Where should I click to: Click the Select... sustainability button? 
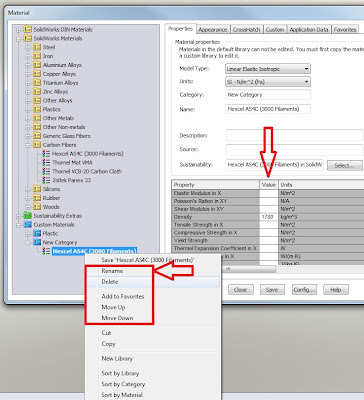345,165
